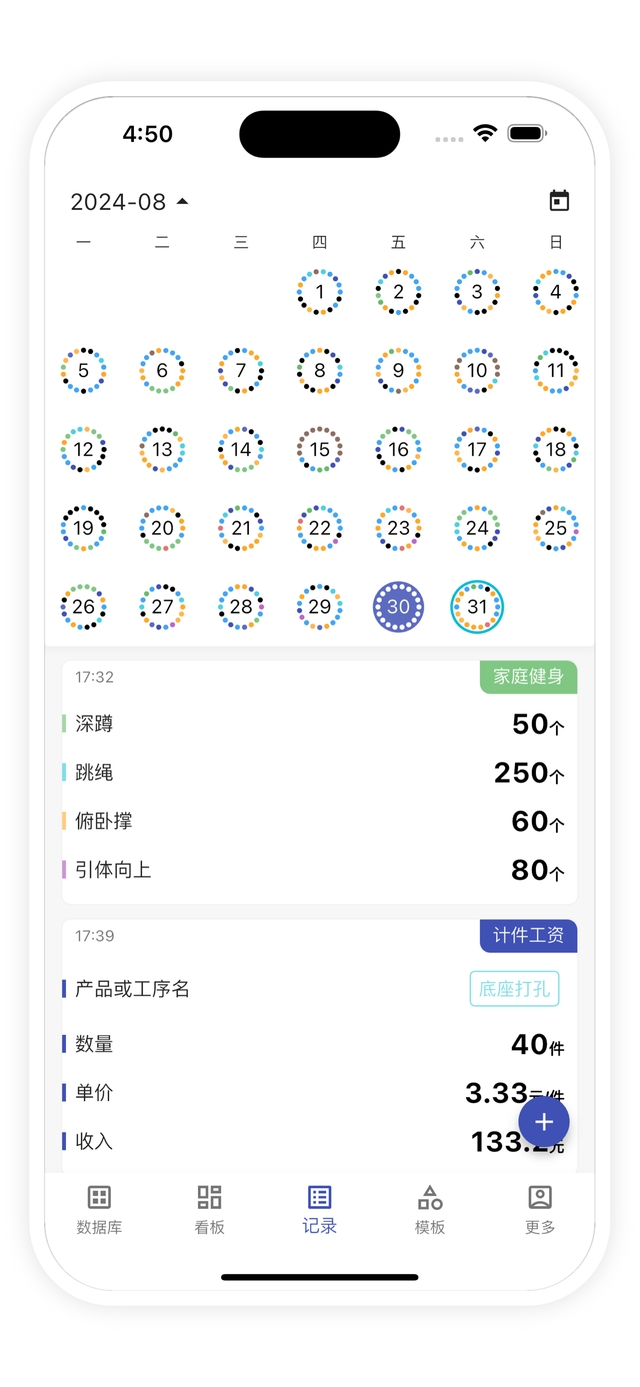The height and width of the screenshot is (1387, 640).
Task: Tap the 家庭健身 green tag
Action: point(528,677)
